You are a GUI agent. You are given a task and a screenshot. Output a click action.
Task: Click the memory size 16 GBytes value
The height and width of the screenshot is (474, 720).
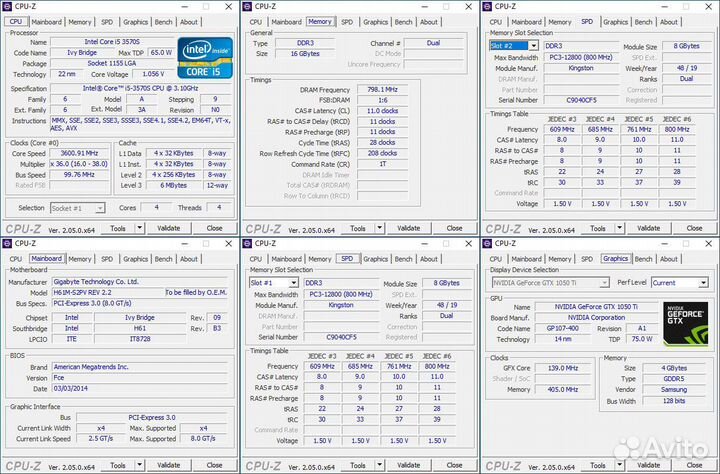(305, 54)
